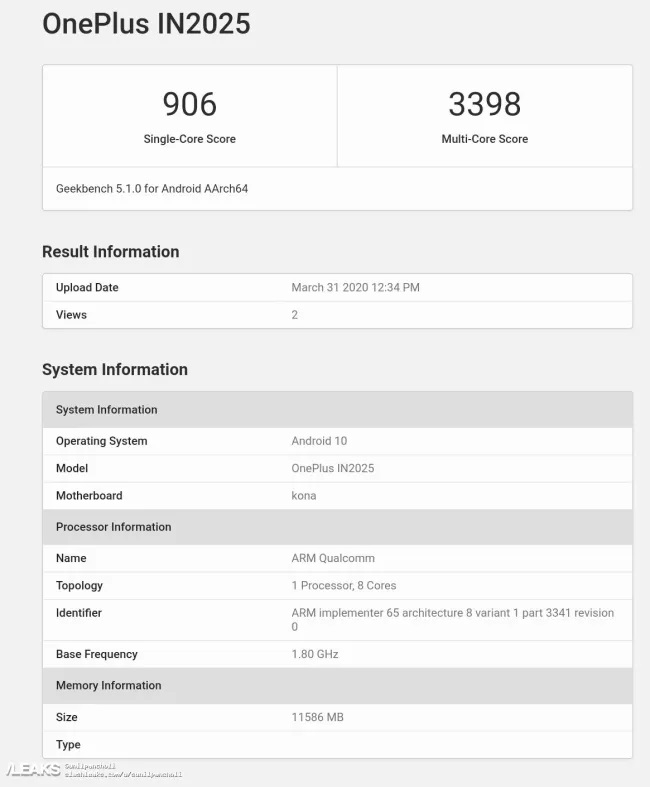Select the multi-core score 3398
The width and height of the screenshot is (650, 787).
coord(484,104)
